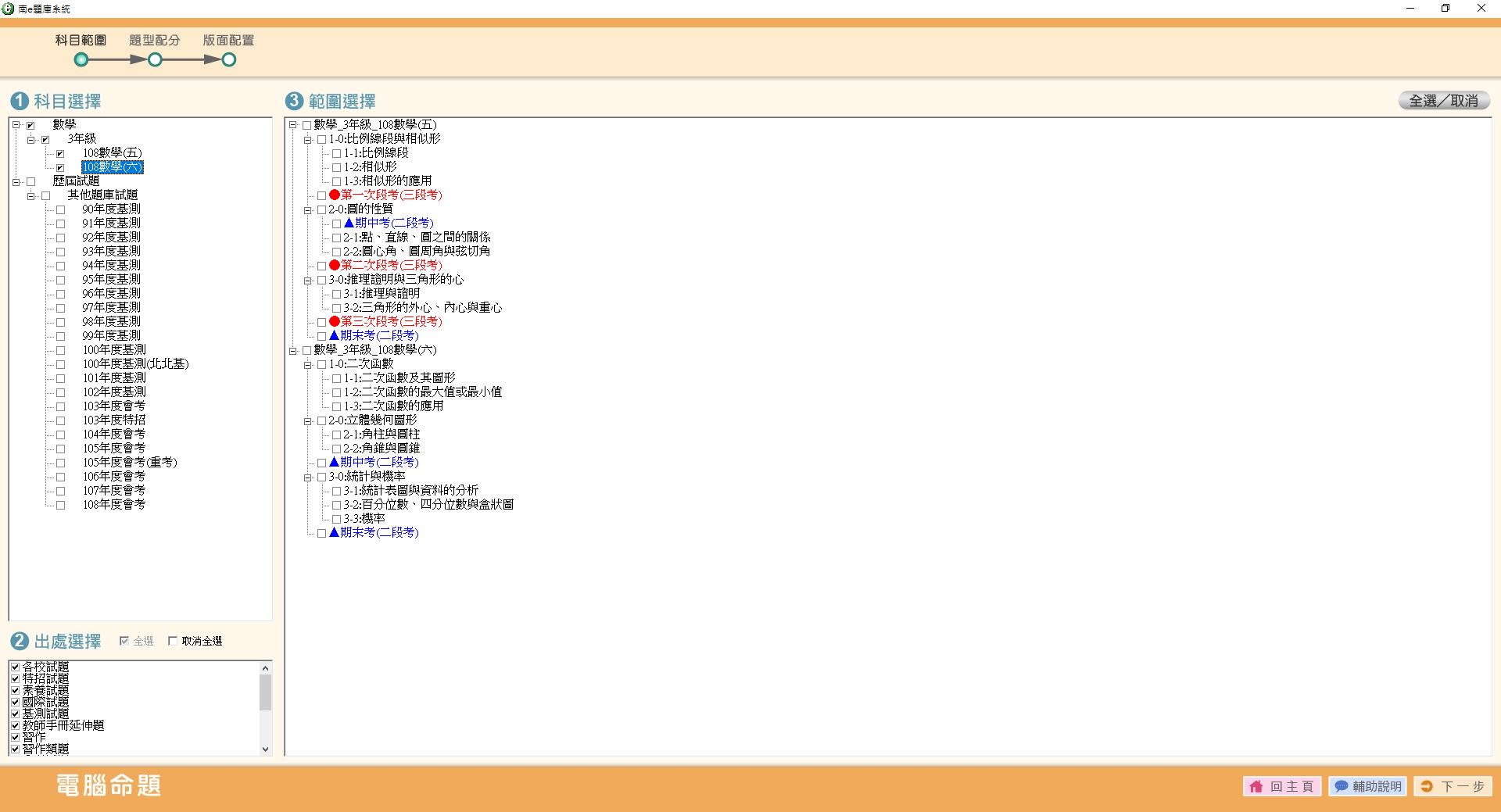Click the speech bubble icon for 輔助說明
The width and height of the screenshot is (1501, 812).
pyautogui.click(x=1342, y=786)
